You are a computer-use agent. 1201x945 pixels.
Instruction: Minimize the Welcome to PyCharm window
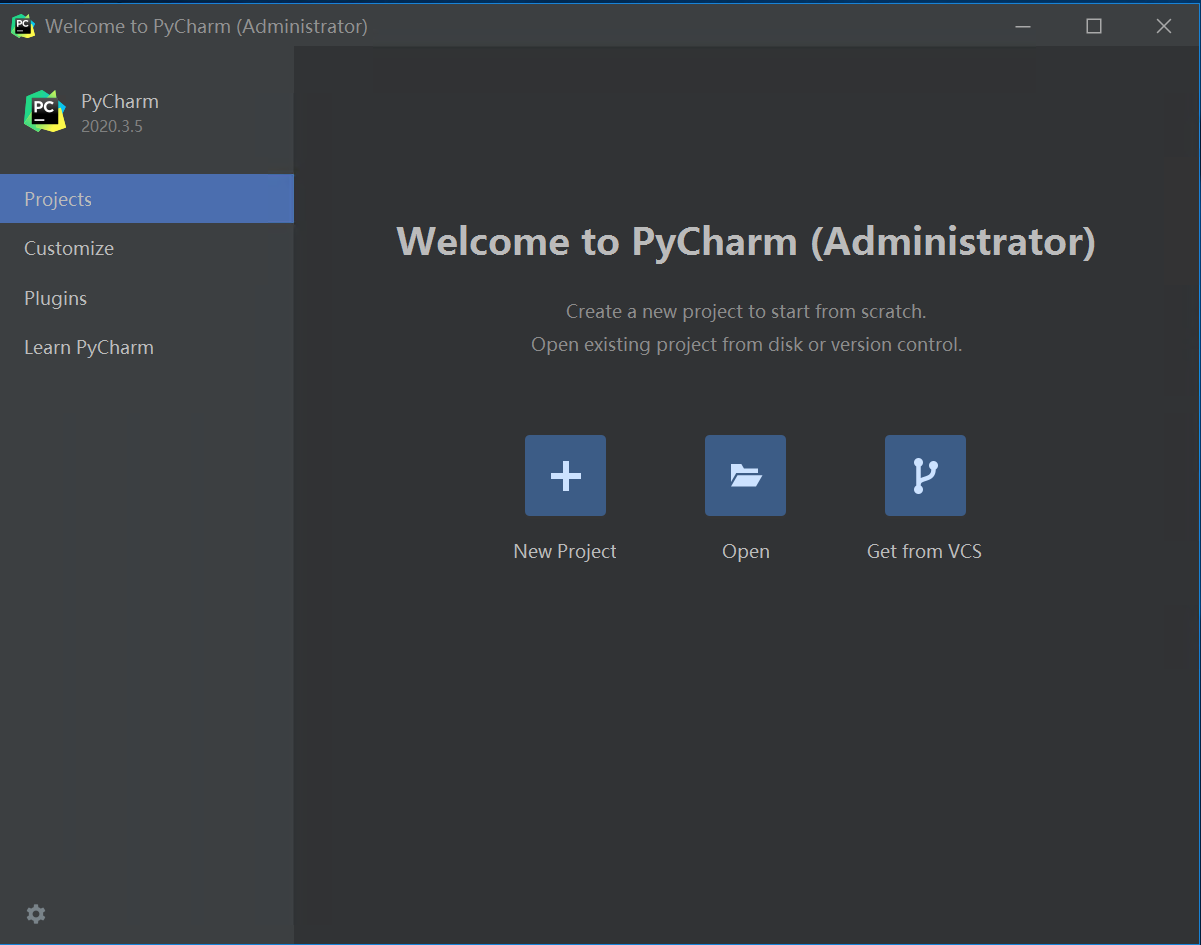tap(1023, 26)
